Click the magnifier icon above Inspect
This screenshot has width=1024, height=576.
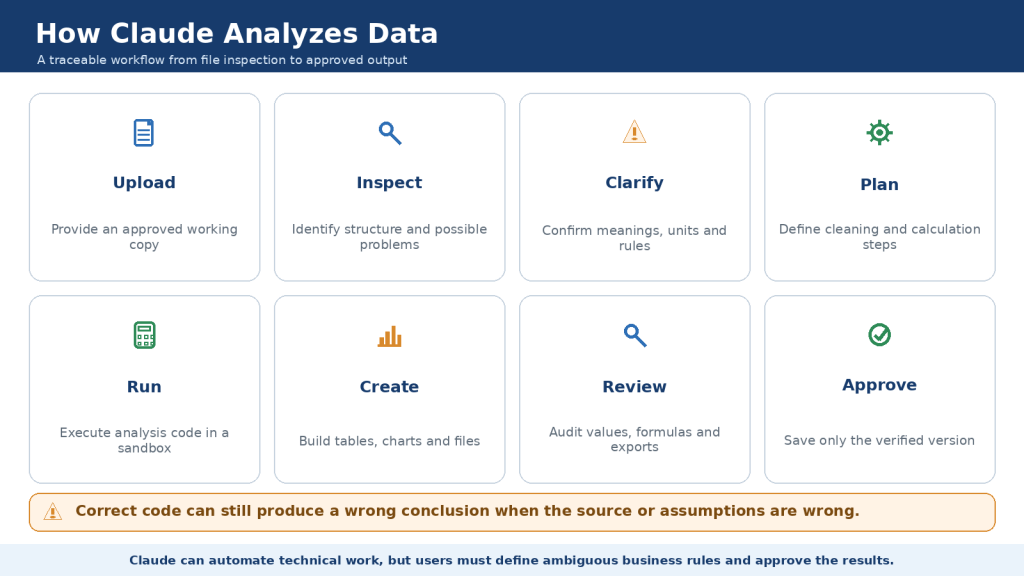(x=389, y=133)
